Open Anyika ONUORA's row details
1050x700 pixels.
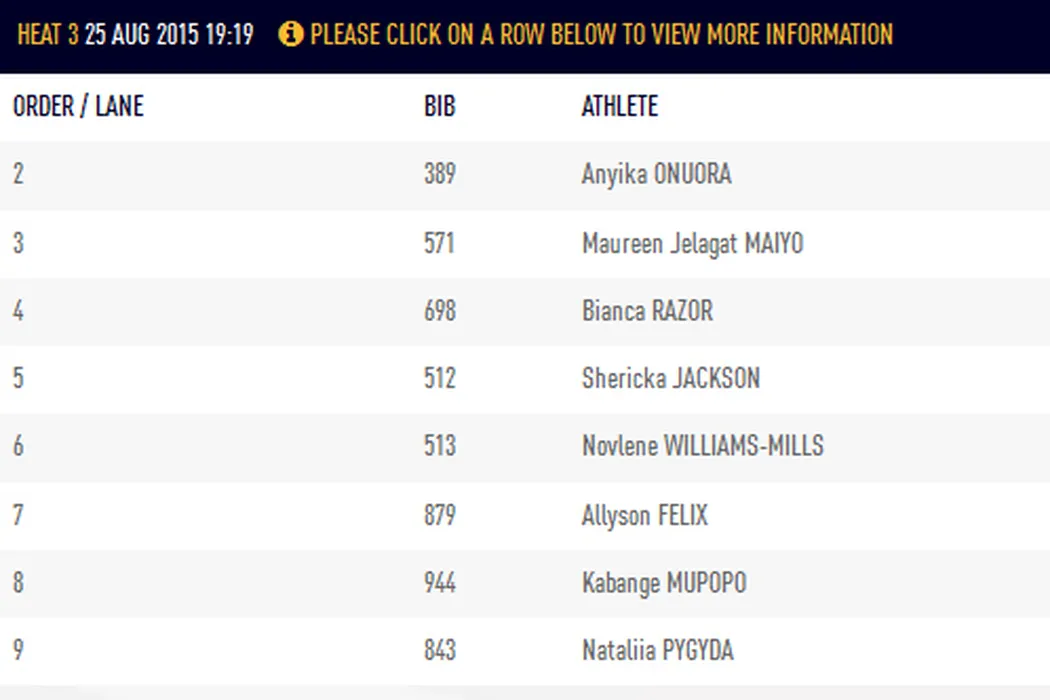[656, 174]
